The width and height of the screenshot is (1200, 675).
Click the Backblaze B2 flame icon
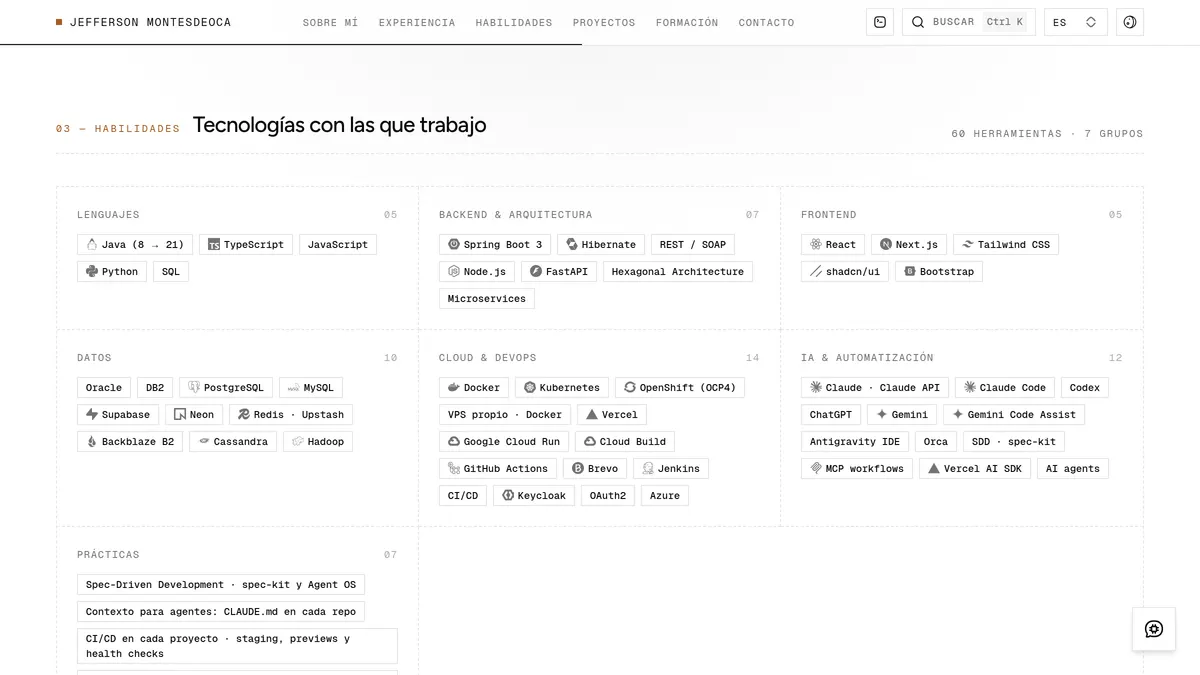(x=92, y=441)
